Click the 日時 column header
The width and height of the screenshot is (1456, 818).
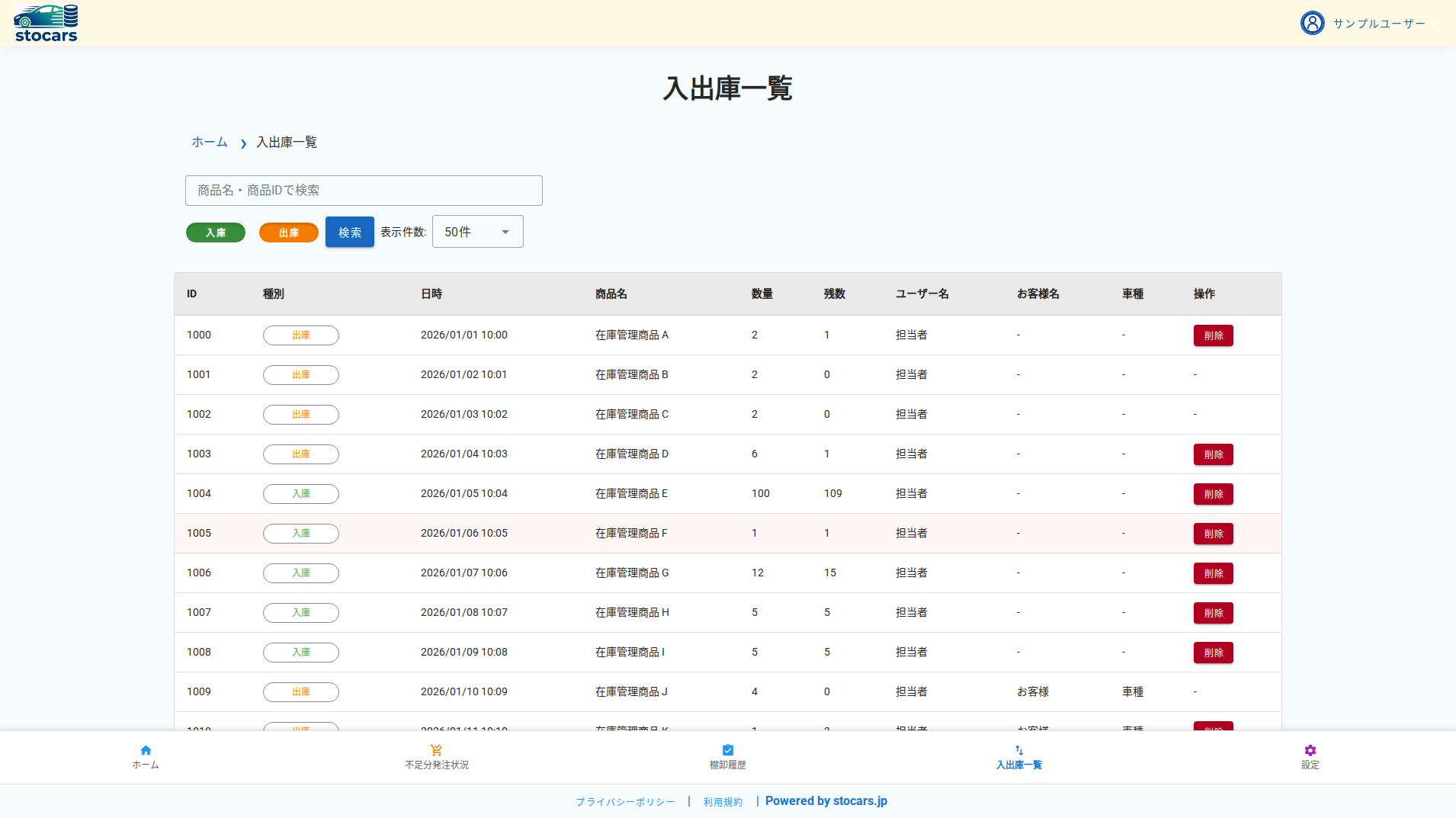click(x=431, y=294)
